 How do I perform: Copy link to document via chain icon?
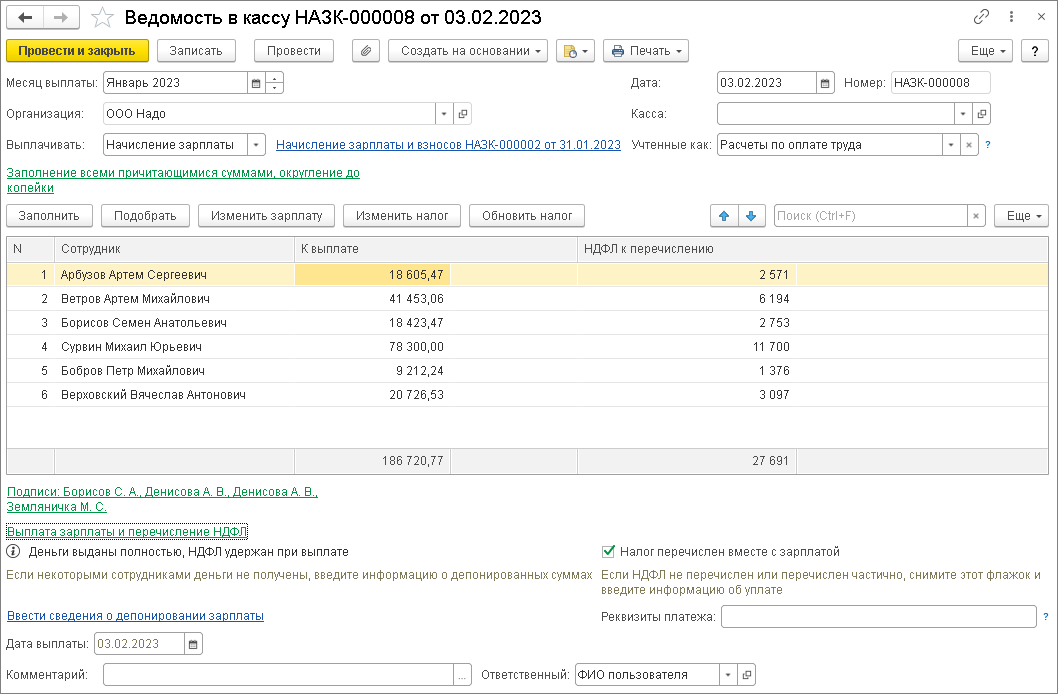pos(981,18)
